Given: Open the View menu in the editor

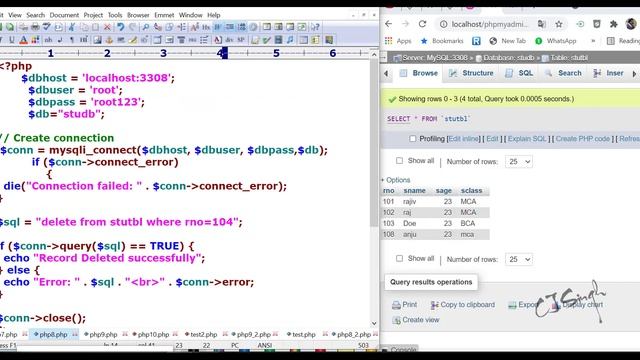Looking at the screenshot, I should pyautogui.click(x=15, y=15).
